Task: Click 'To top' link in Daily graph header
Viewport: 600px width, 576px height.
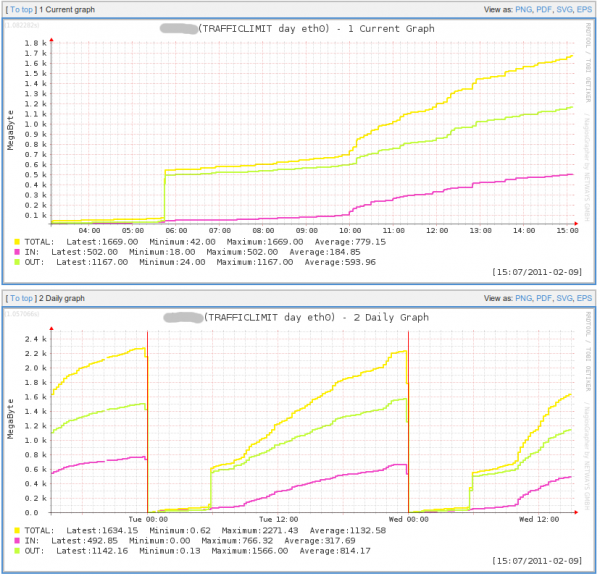Action: (22, 298)
